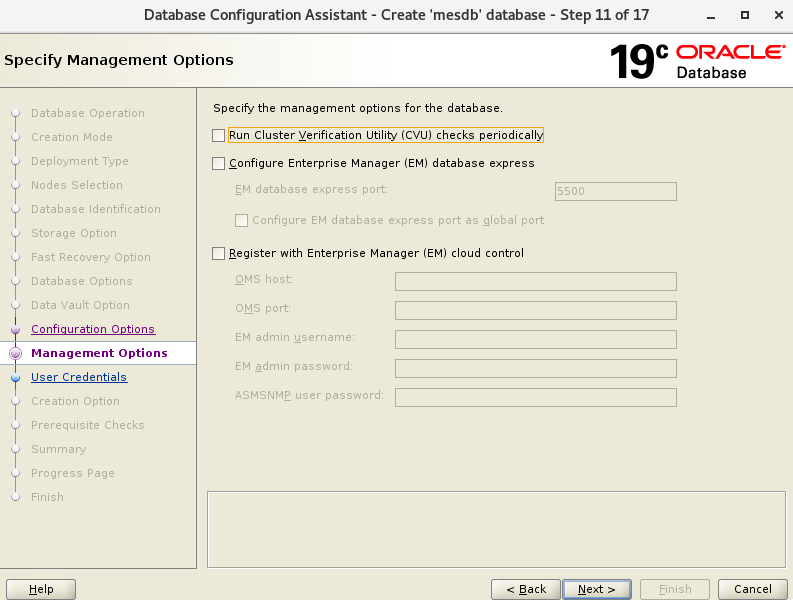Viewport: 793px width, 600px height.
Task: Select the EM admin username field
Action: 535,339
